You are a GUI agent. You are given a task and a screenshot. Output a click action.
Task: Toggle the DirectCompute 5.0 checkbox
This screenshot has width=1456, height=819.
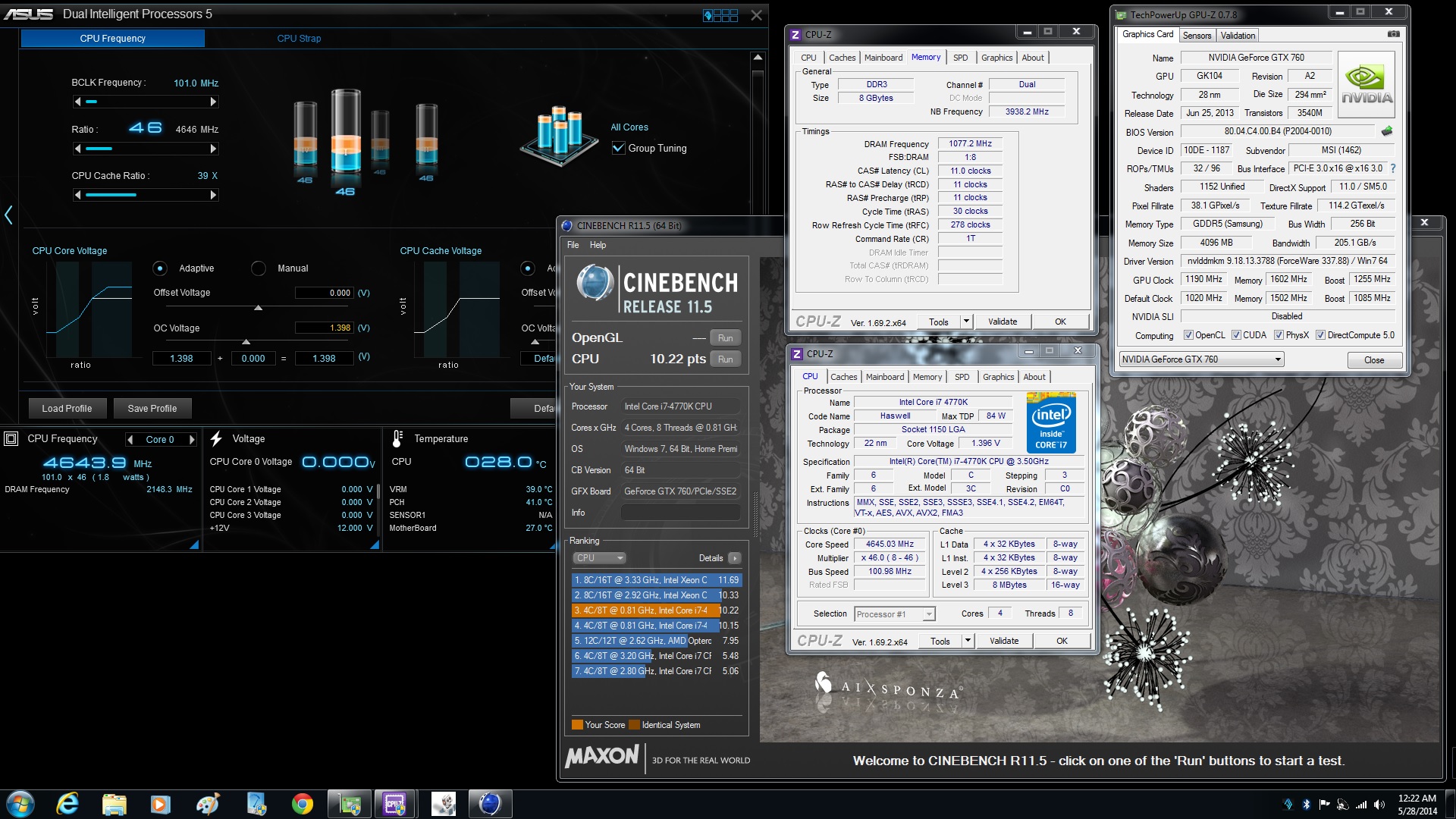tap(1320, 335)
